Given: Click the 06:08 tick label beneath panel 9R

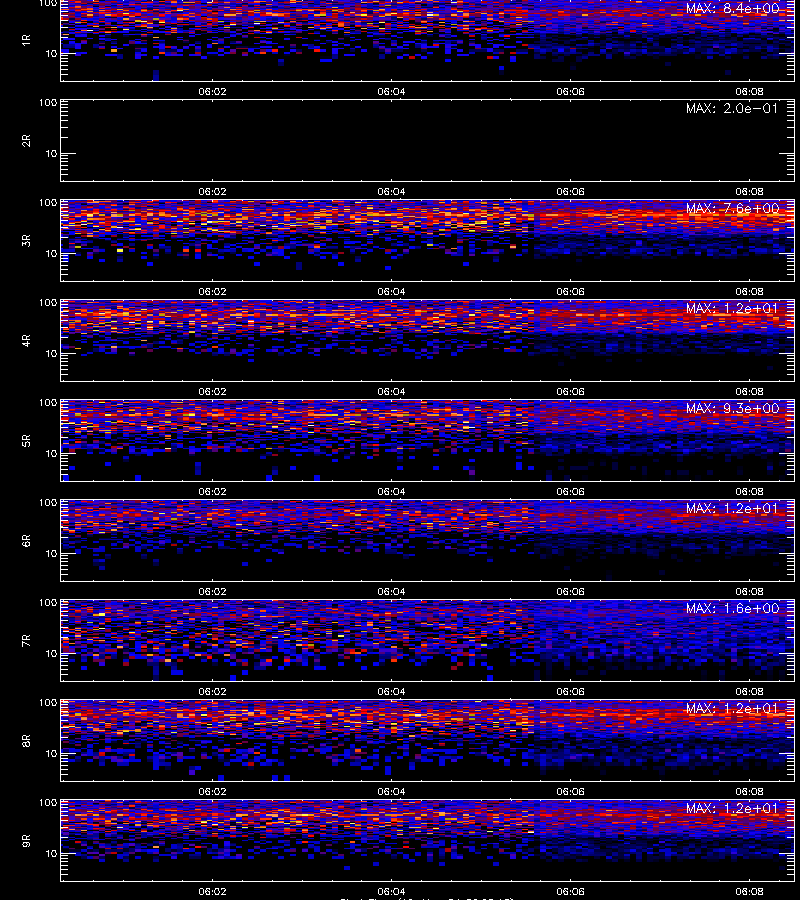Looking at the screenshot, I should pos(749,892).
